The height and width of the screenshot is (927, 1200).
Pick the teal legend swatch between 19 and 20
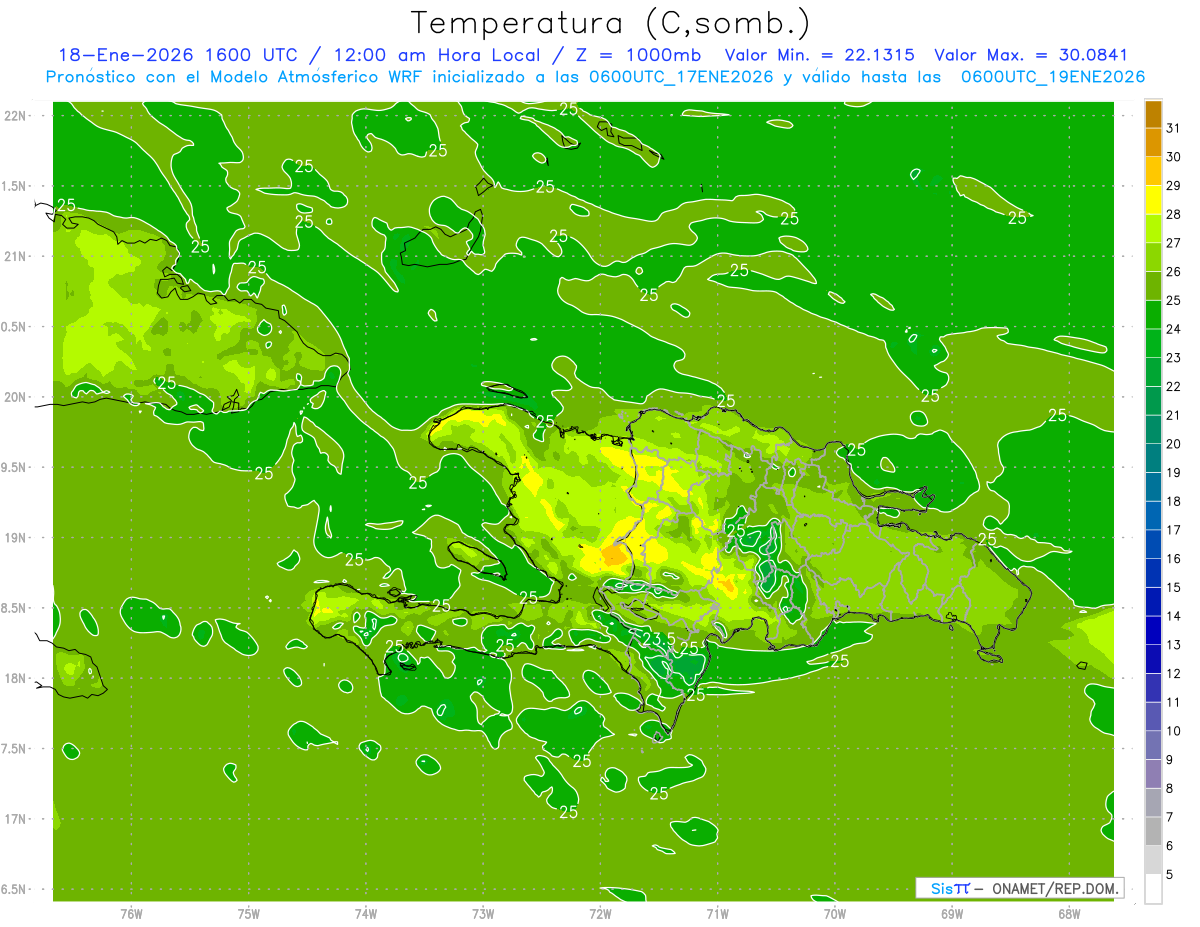coord(1153,458)
